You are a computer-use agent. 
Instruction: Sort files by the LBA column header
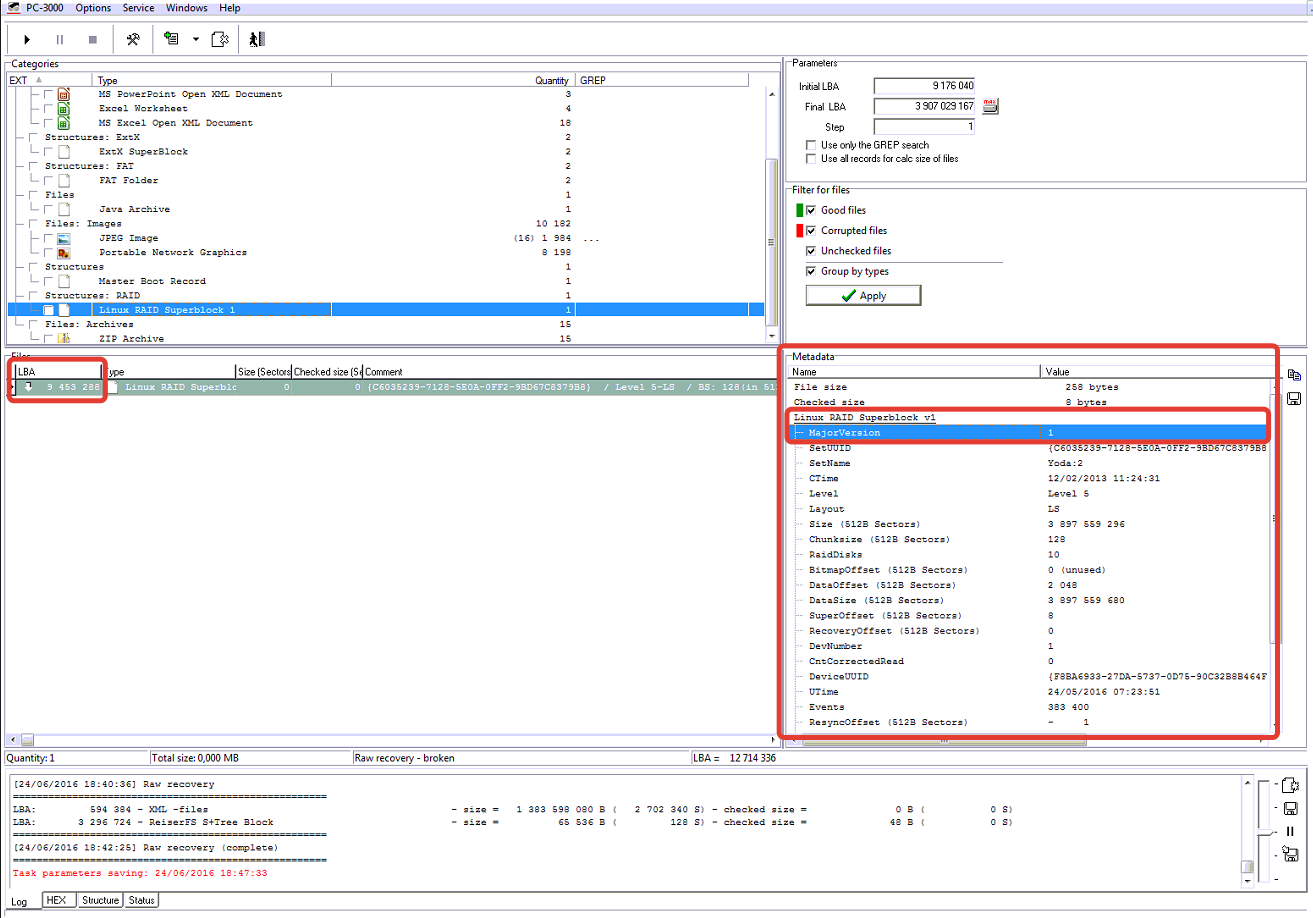[58, 371]
